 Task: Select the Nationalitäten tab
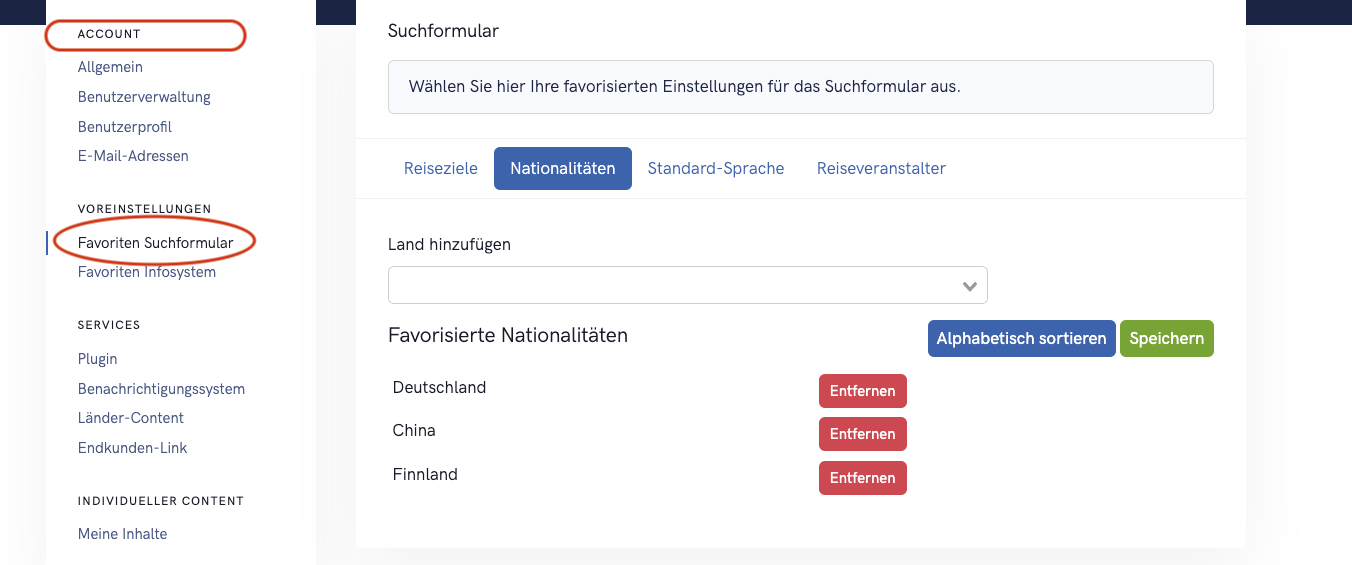coord(563,168)
